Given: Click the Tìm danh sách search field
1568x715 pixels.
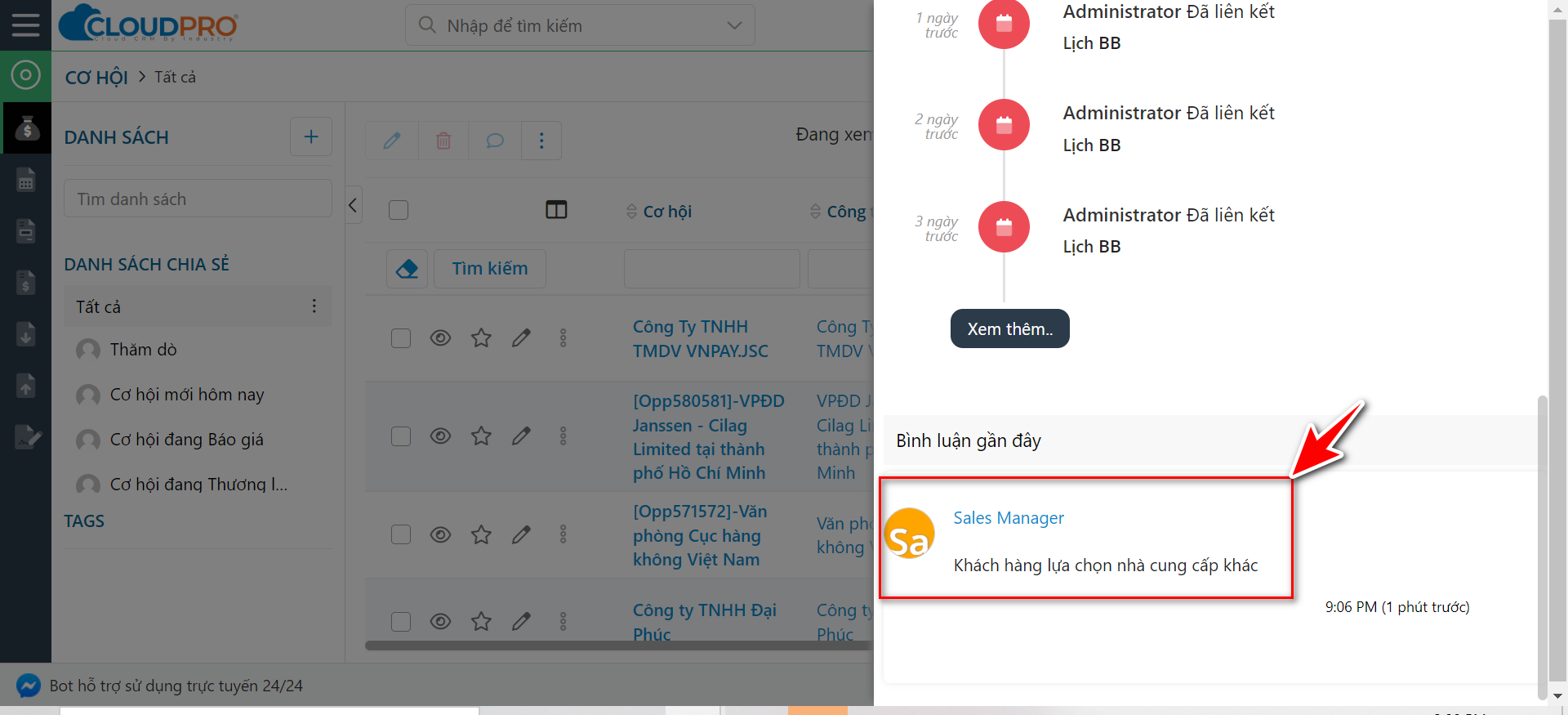Looking at the screenshot, I should [x=198, y=199].
